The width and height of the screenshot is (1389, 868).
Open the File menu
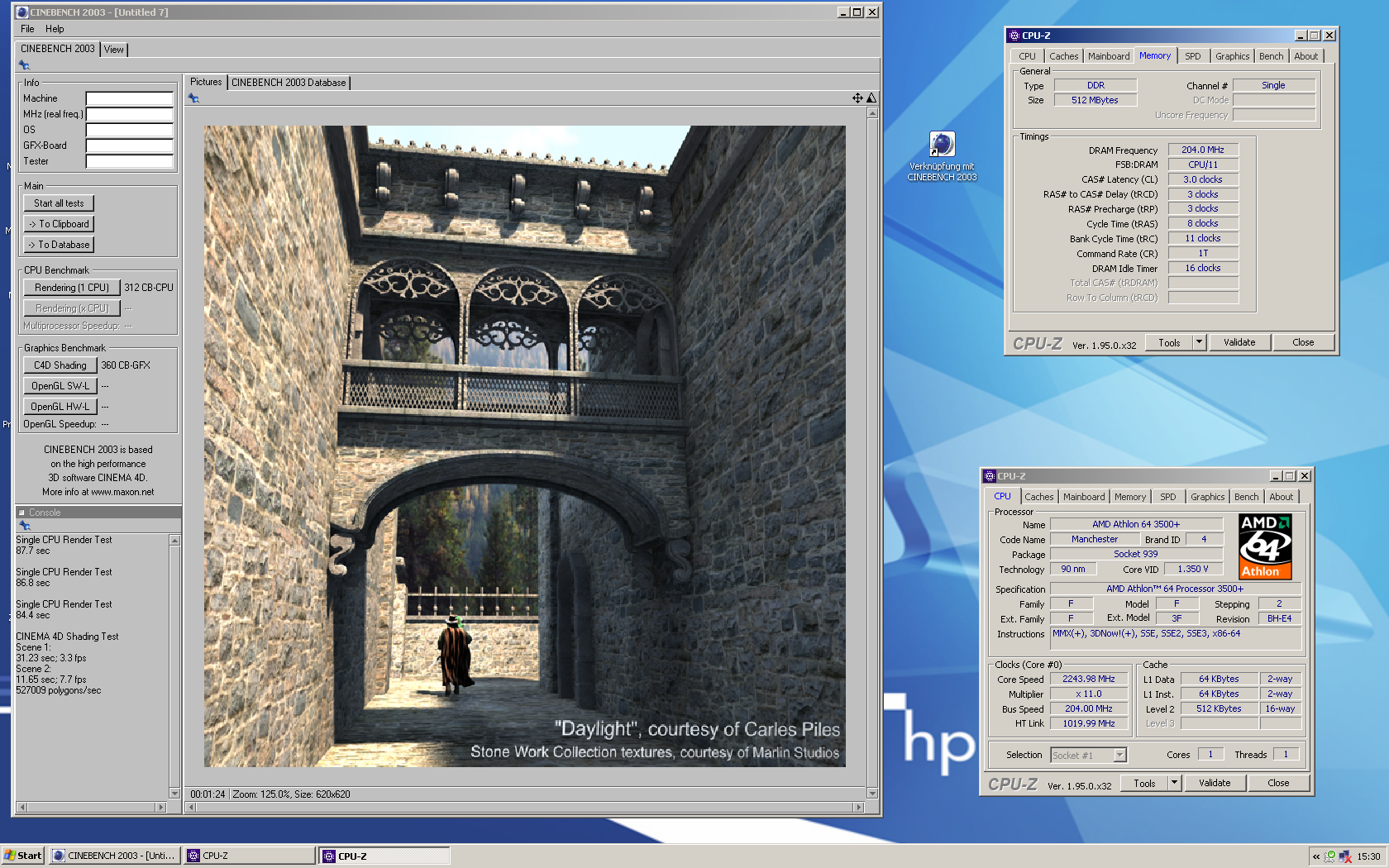coord(27,29)
